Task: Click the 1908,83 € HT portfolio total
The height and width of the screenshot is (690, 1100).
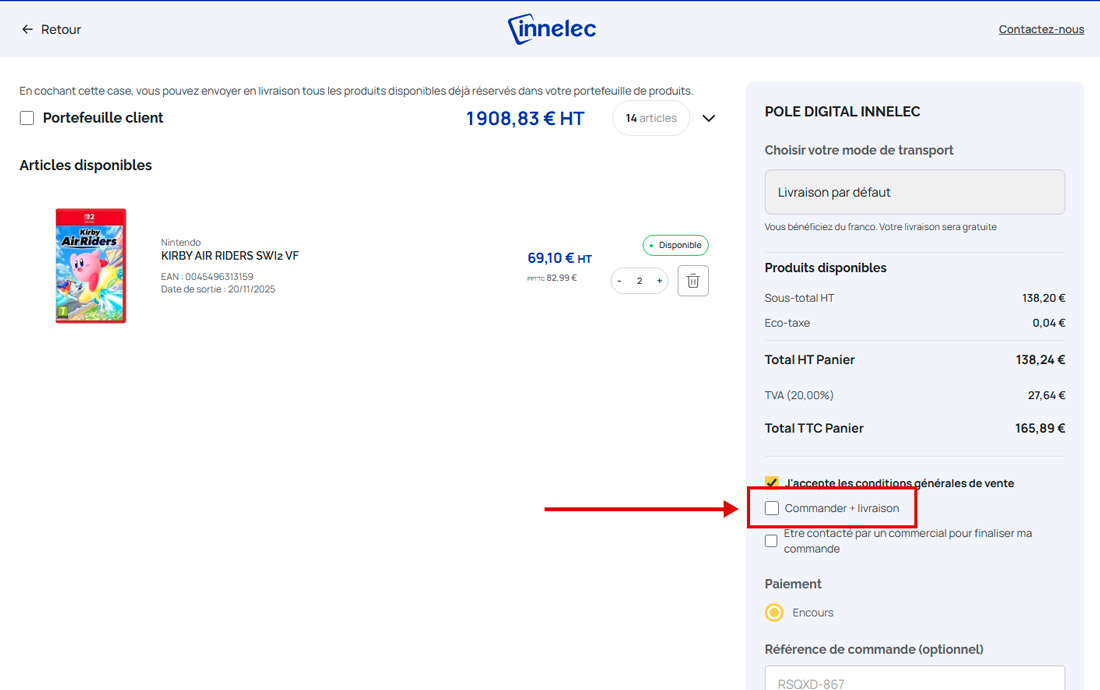Action: tap(525, 119)
